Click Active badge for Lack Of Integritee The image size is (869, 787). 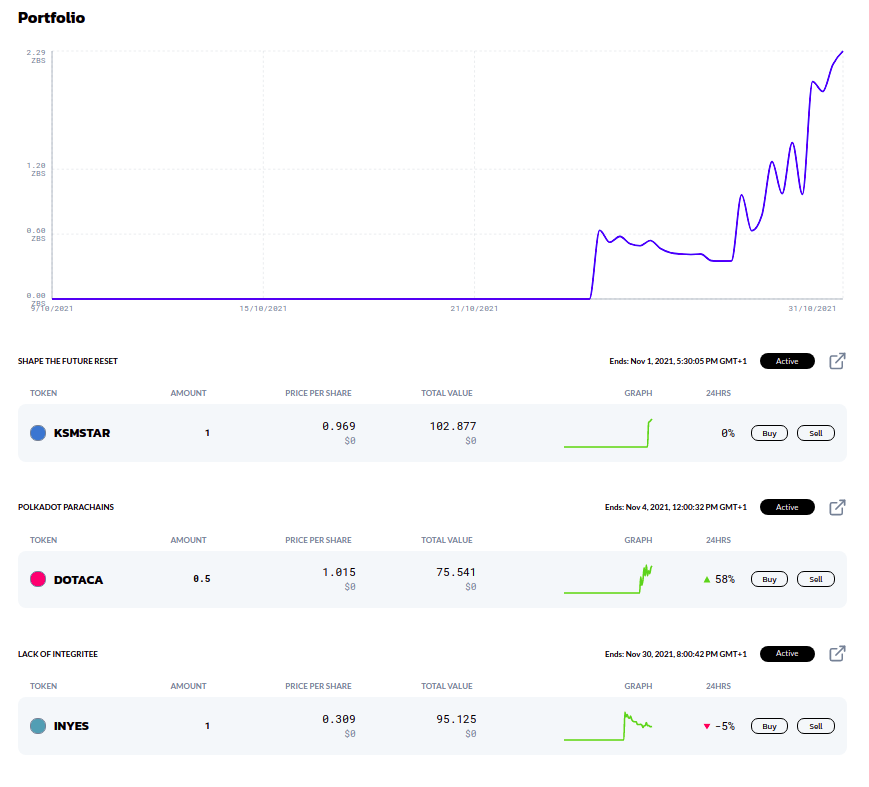(787, 653)
